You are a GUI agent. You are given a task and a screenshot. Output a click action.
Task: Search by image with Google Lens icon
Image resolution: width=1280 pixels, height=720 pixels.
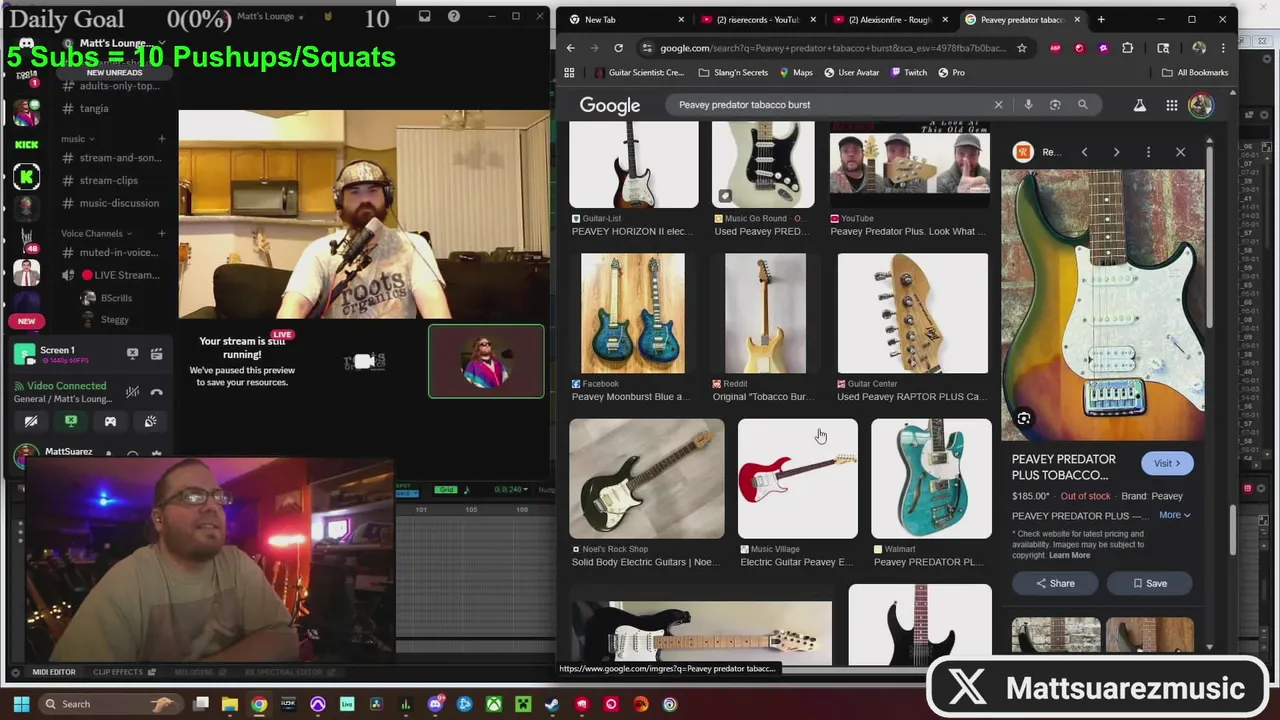[1055, 104]
